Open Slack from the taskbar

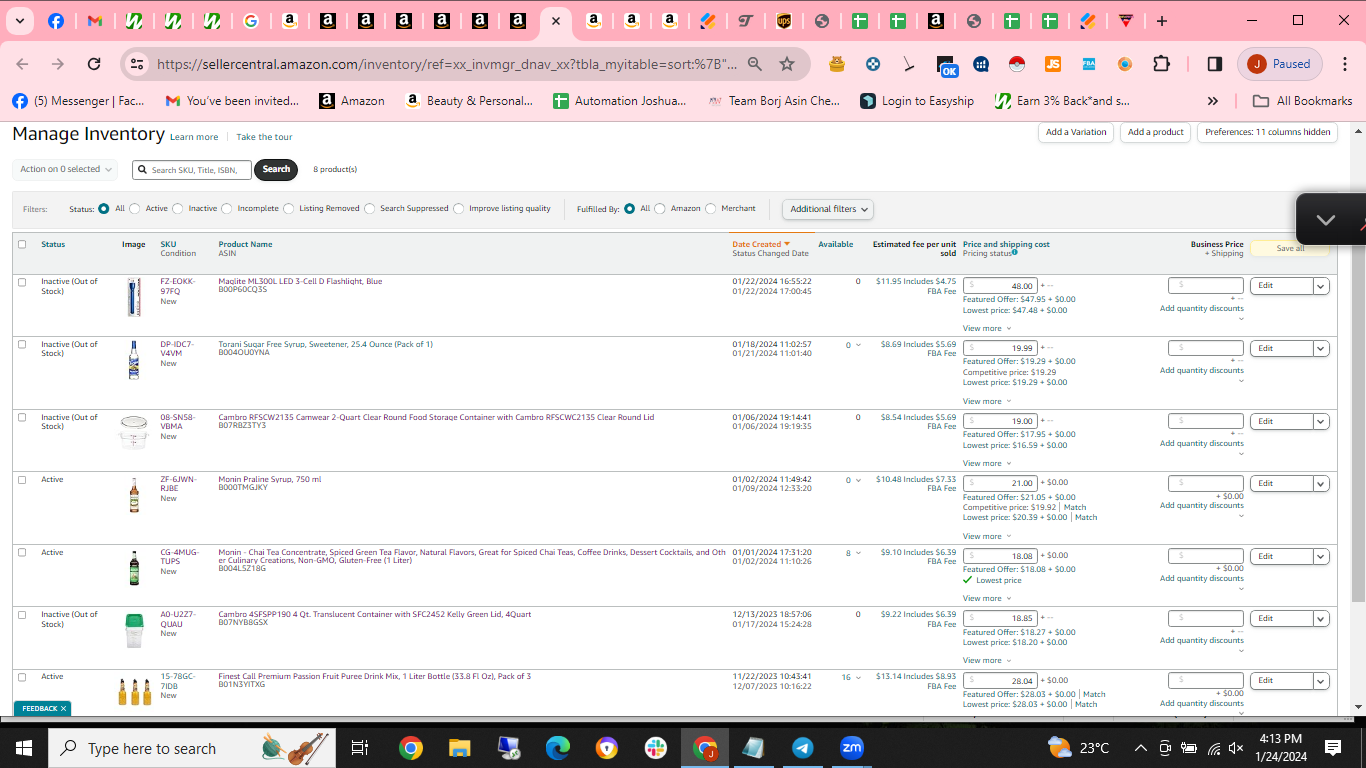(656, 748)
